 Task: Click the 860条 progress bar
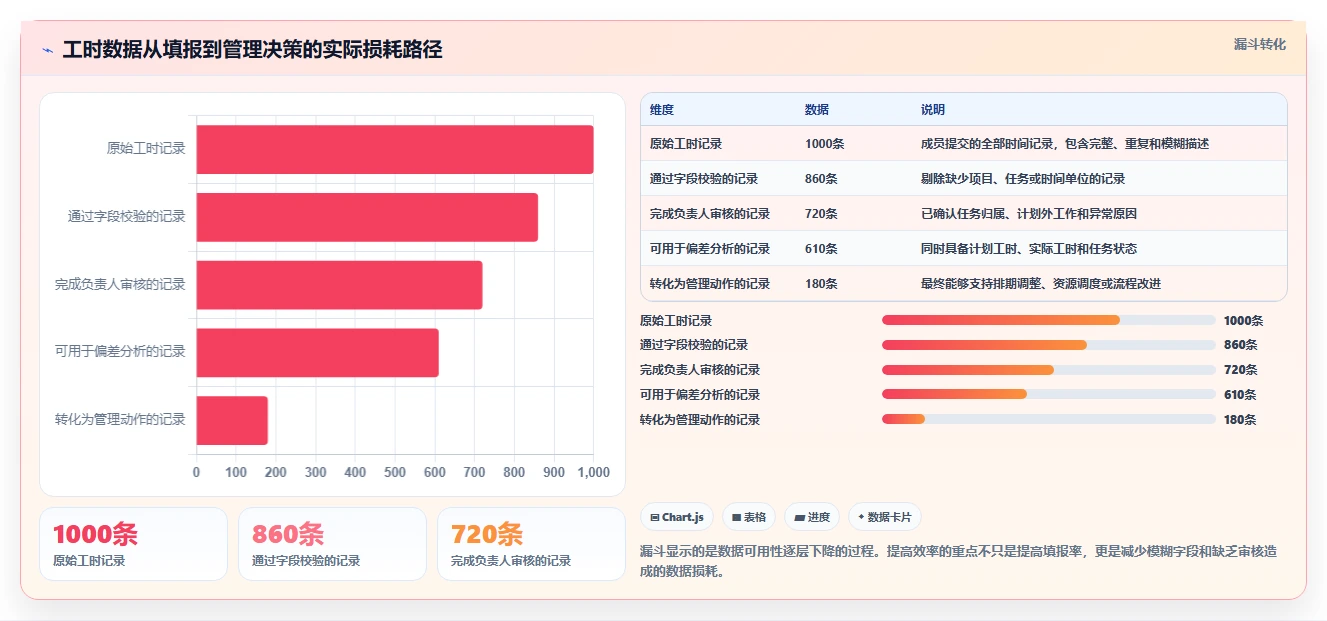pos(1049,345)
